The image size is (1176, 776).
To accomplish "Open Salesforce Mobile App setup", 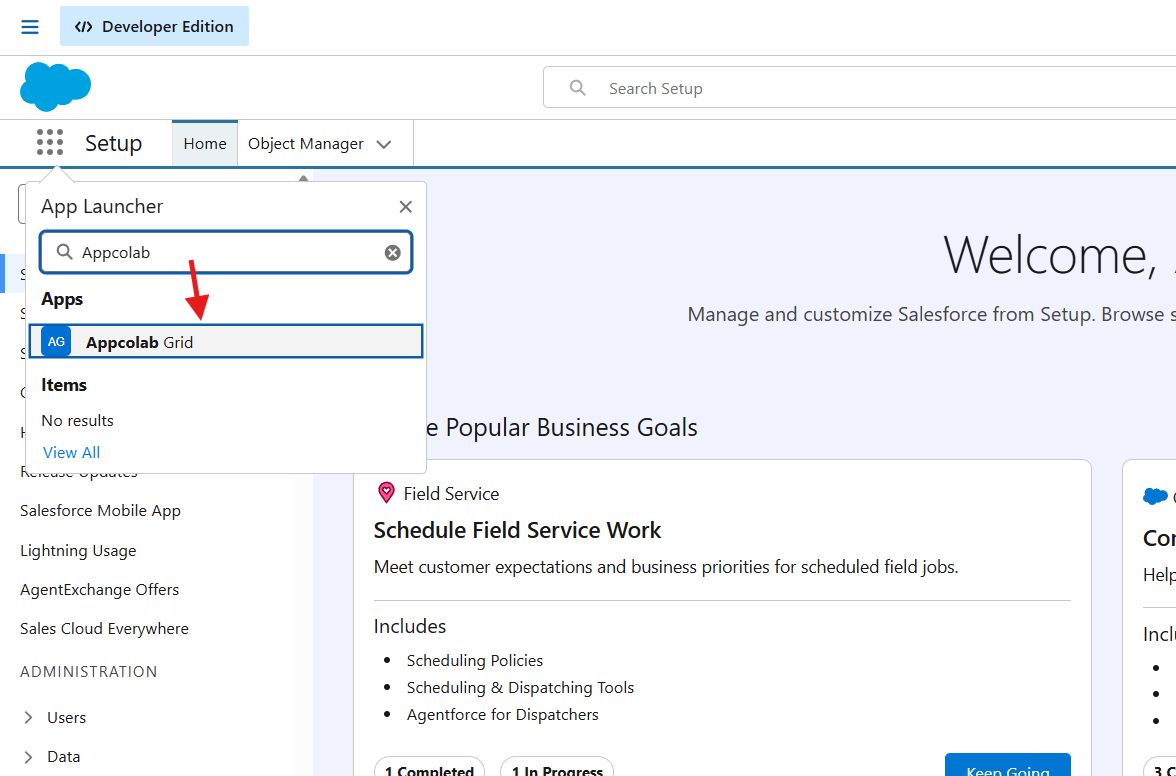I will 100,511.
